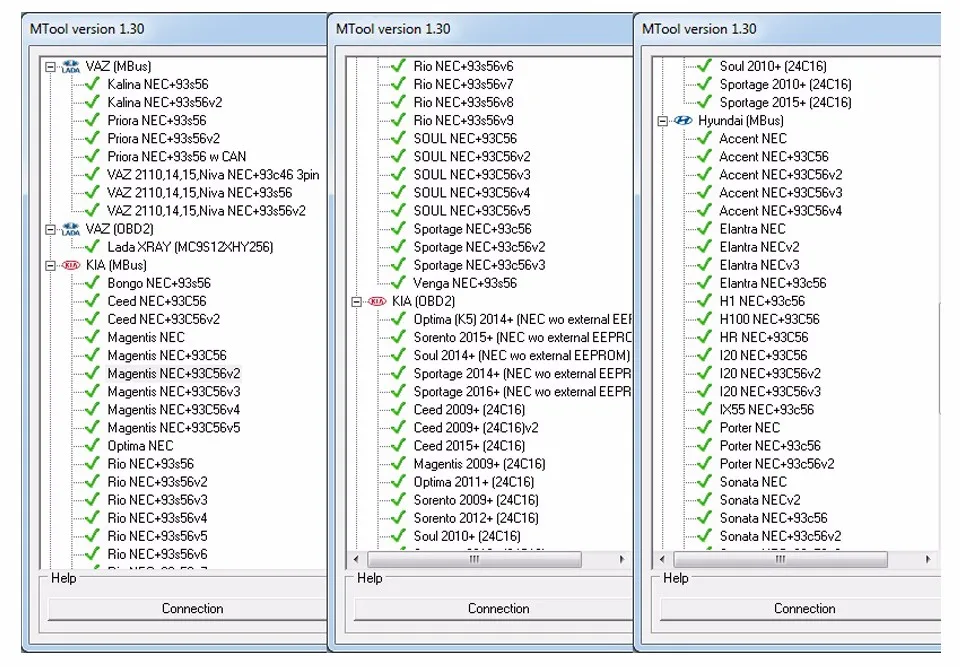Image resolution: width=960 pixels, height=667 pixels.
Task: Select Kalina NEC+93s56v2 in the tree
Action: (x=165, y=102)
